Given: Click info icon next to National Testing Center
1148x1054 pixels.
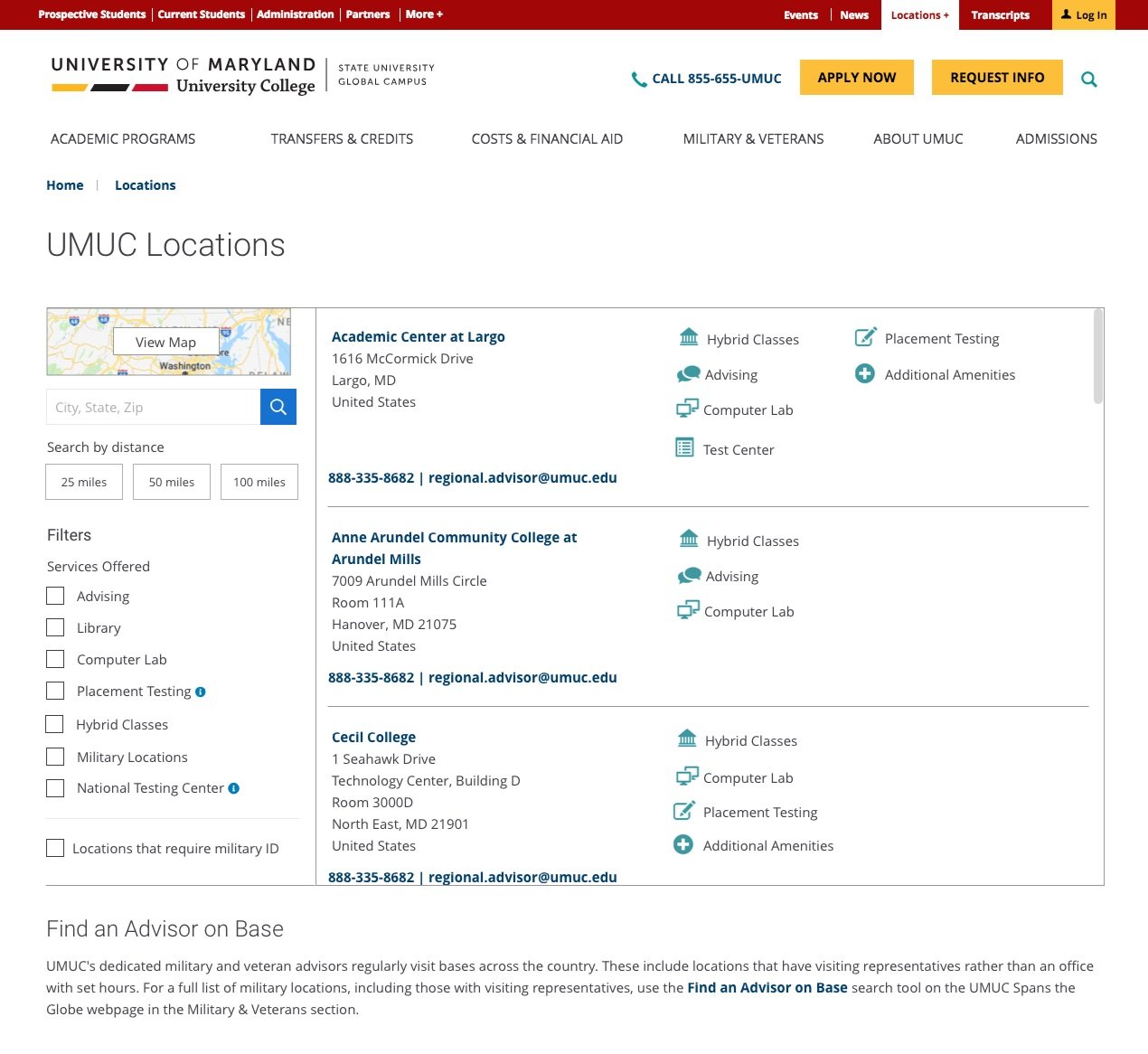Looking at the screenshot, I should (x=233, y=788).
